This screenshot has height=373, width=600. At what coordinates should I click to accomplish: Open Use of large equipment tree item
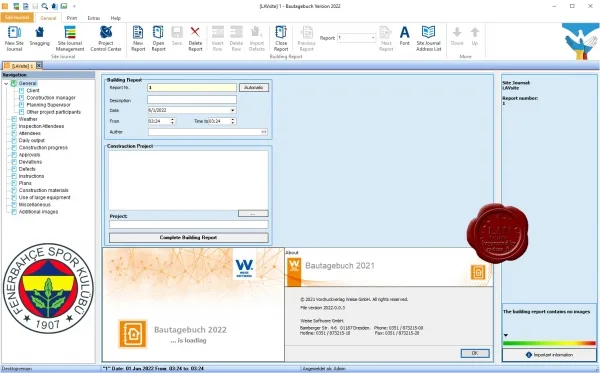pos(44,197)
